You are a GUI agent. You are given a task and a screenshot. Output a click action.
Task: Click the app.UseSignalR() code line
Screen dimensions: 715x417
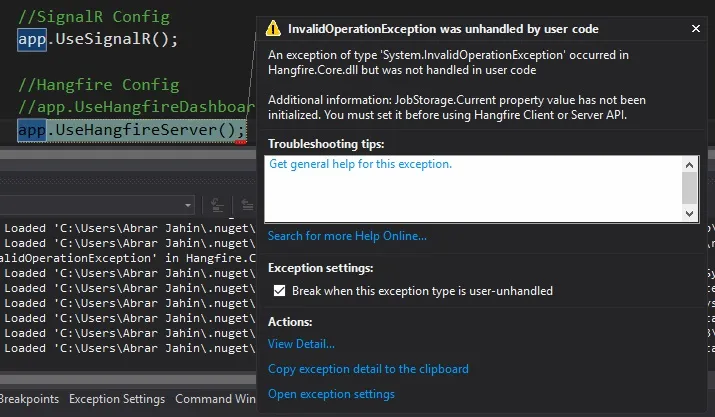click(x=98, y=39)
